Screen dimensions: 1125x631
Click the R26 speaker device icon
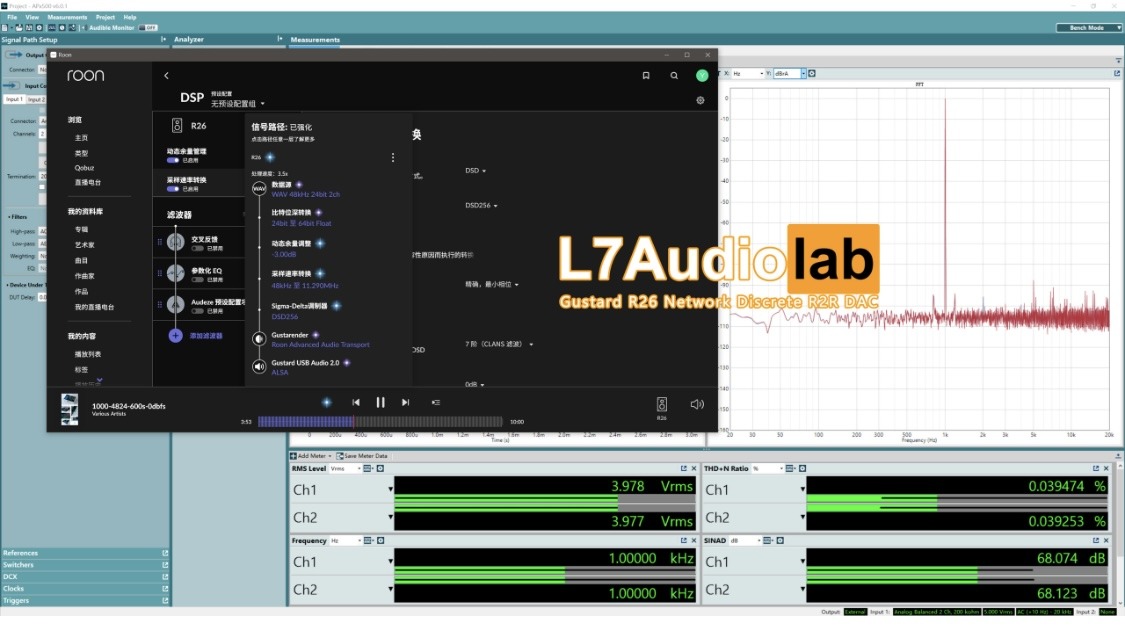click(x=176, y=126)
